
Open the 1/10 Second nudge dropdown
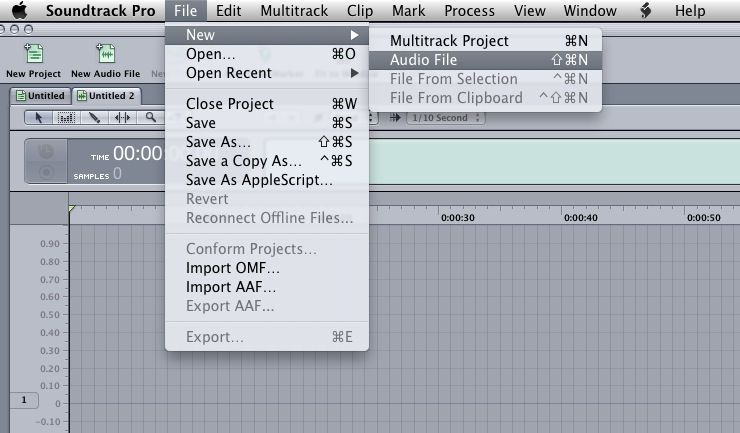click(x=446, y=118)
